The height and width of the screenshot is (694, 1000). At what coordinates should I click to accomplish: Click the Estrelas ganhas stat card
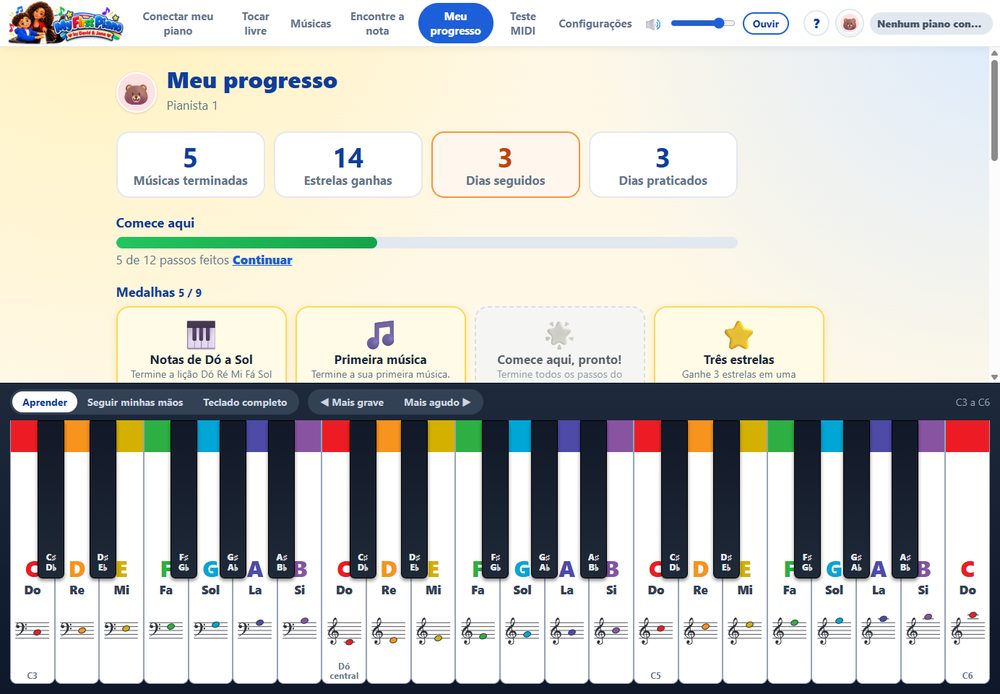pyautogui.click(x=348, y=165)
